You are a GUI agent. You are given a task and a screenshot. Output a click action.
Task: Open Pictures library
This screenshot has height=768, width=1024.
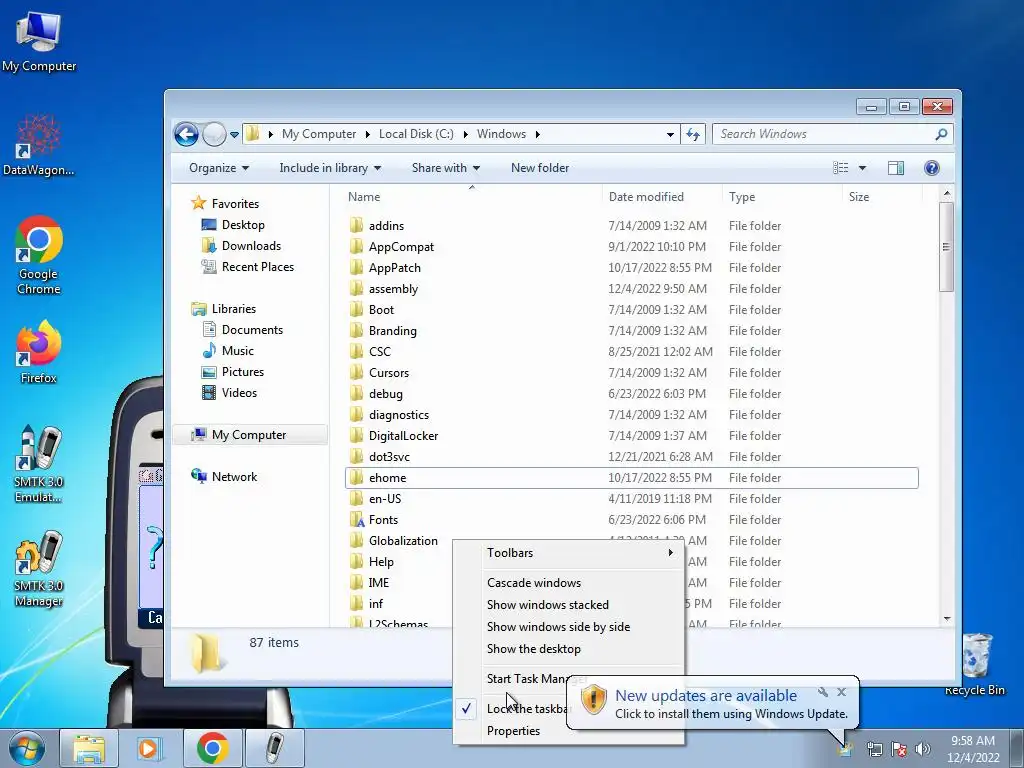tap(242, 372)
